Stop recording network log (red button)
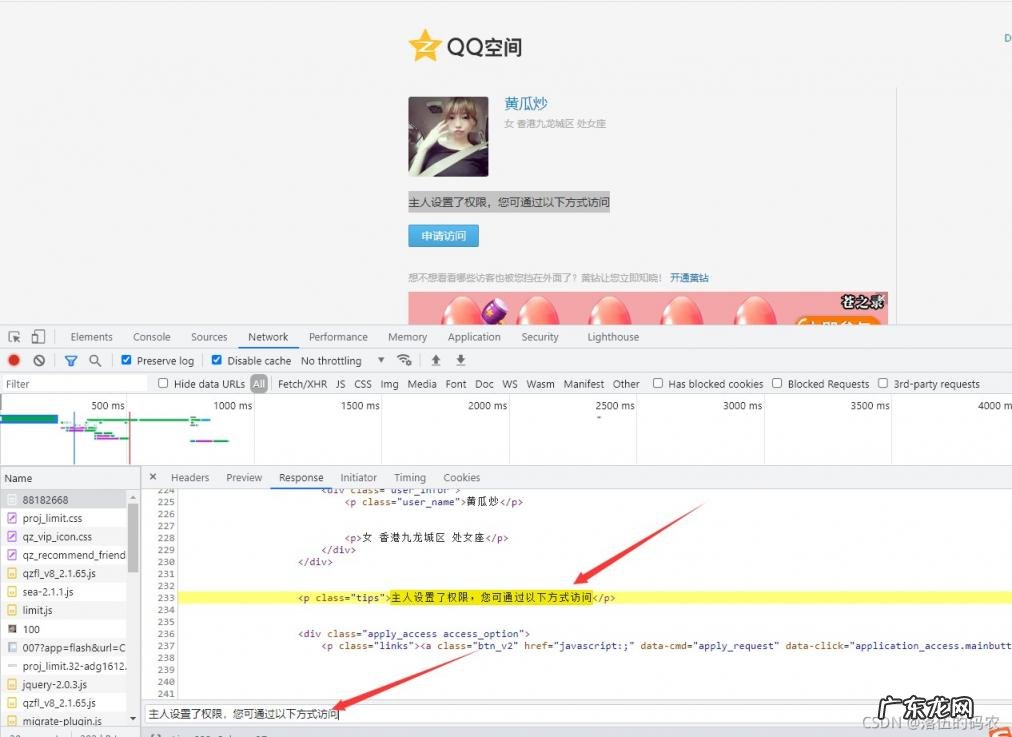Screen dimensions: 1012x737 tap(14, 361)
